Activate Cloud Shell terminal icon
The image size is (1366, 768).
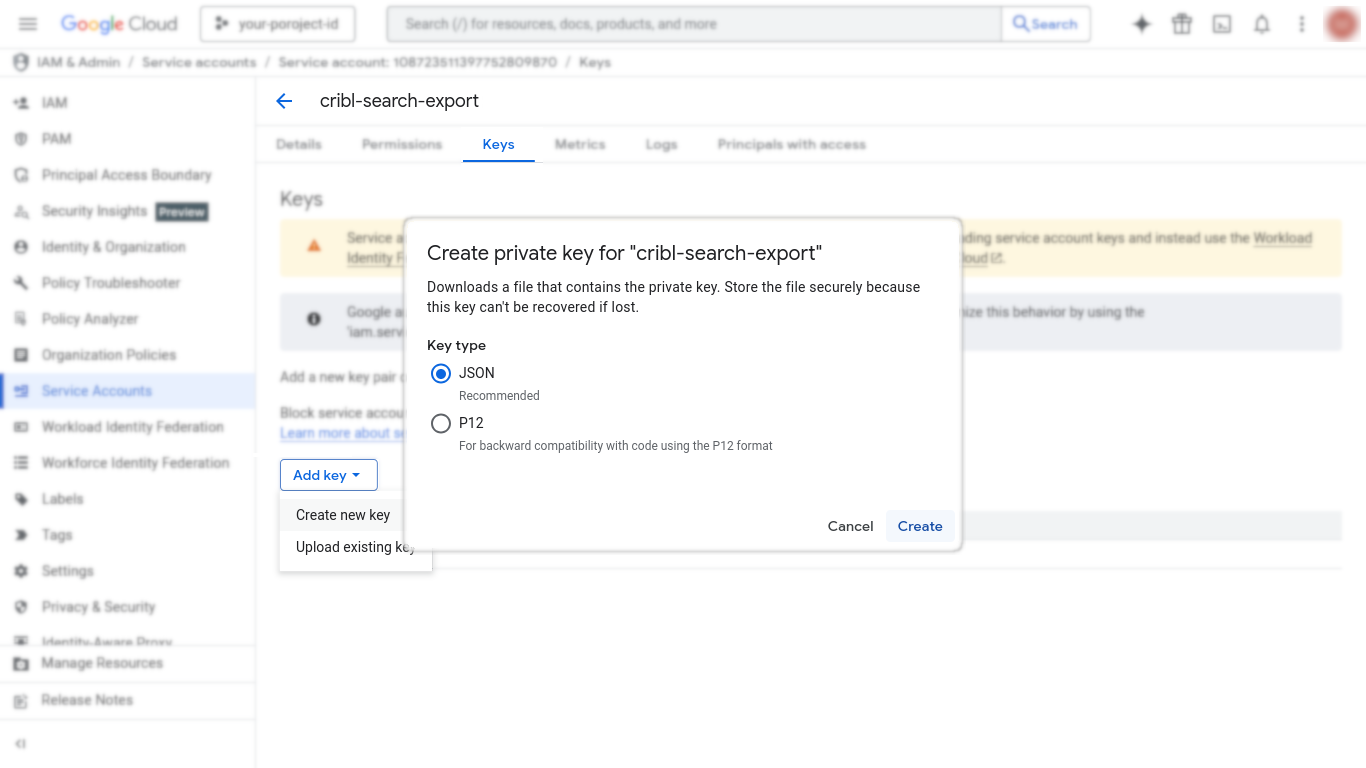pos(1221,23)
